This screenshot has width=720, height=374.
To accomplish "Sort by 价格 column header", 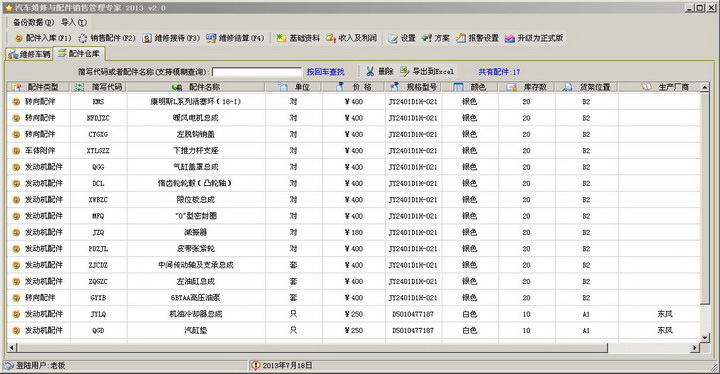I will [354, 87].
